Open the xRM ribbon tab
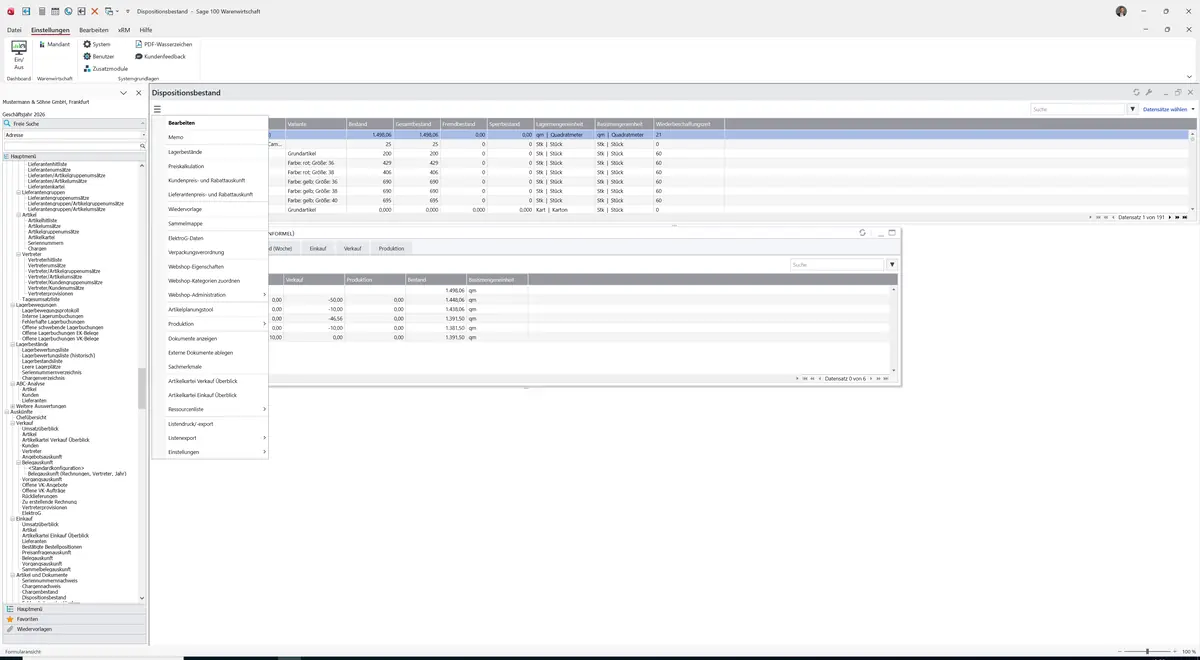The image size is (1200, 660). point(124,30)
